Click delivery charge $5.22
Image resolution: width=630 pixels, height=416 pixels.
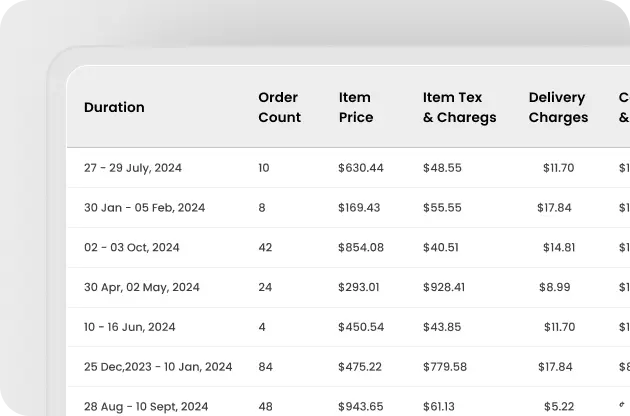pos(559,406)
